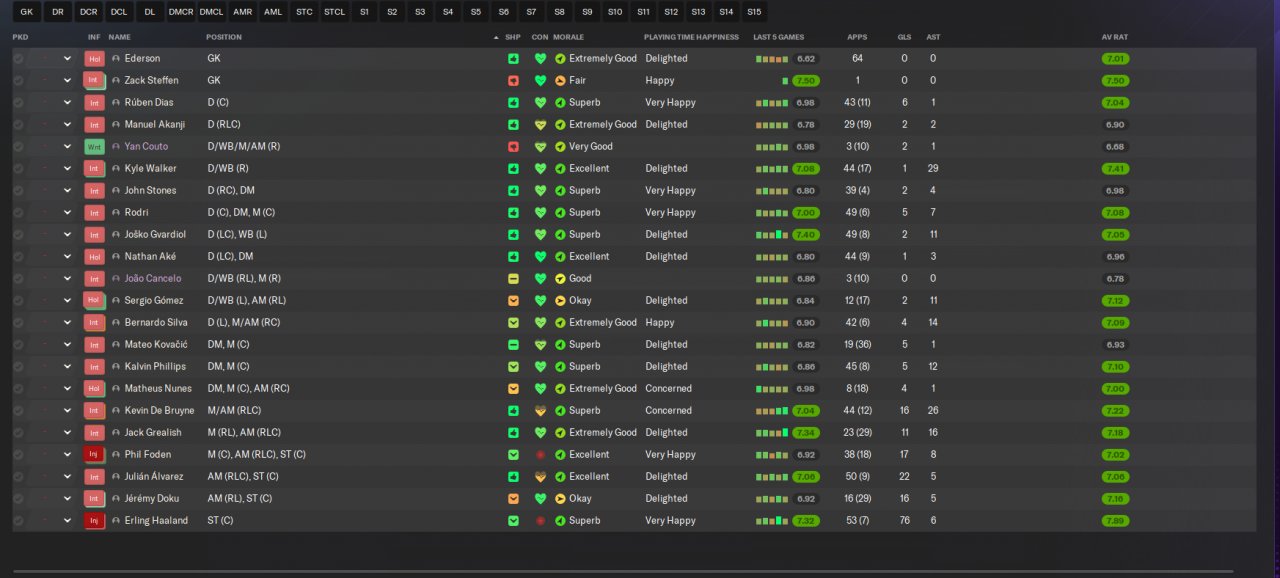The image size is (1280, 578).
Task: Select the S1 substitute slot tab
Action: pyautogui.click(x=364, y=12)
